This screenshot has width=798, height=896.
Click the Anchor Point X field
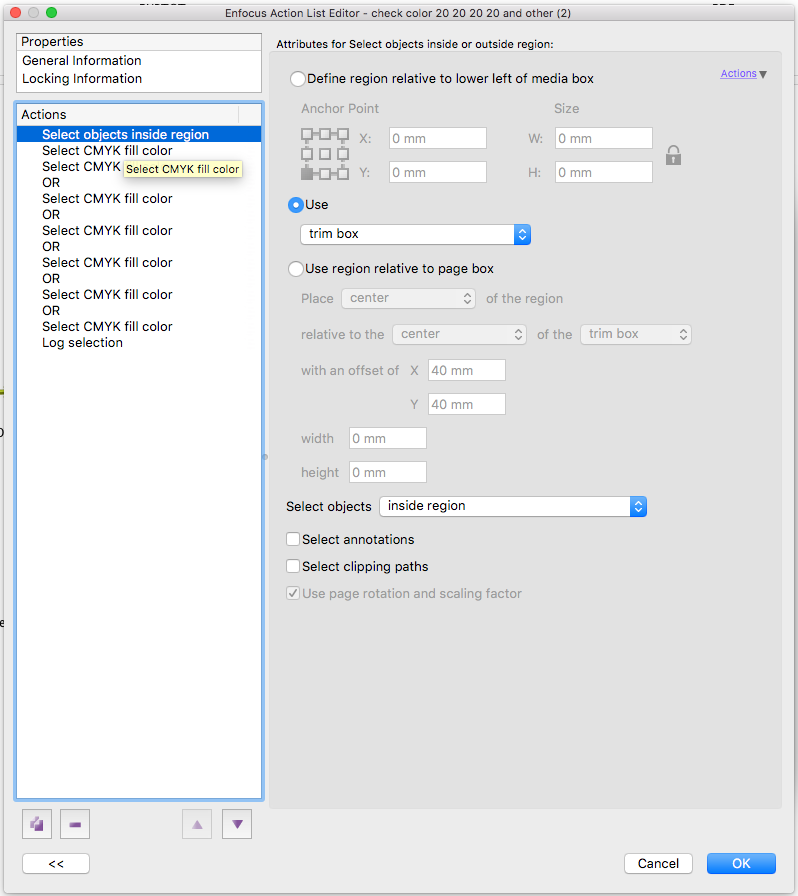(x=438, y=138)
